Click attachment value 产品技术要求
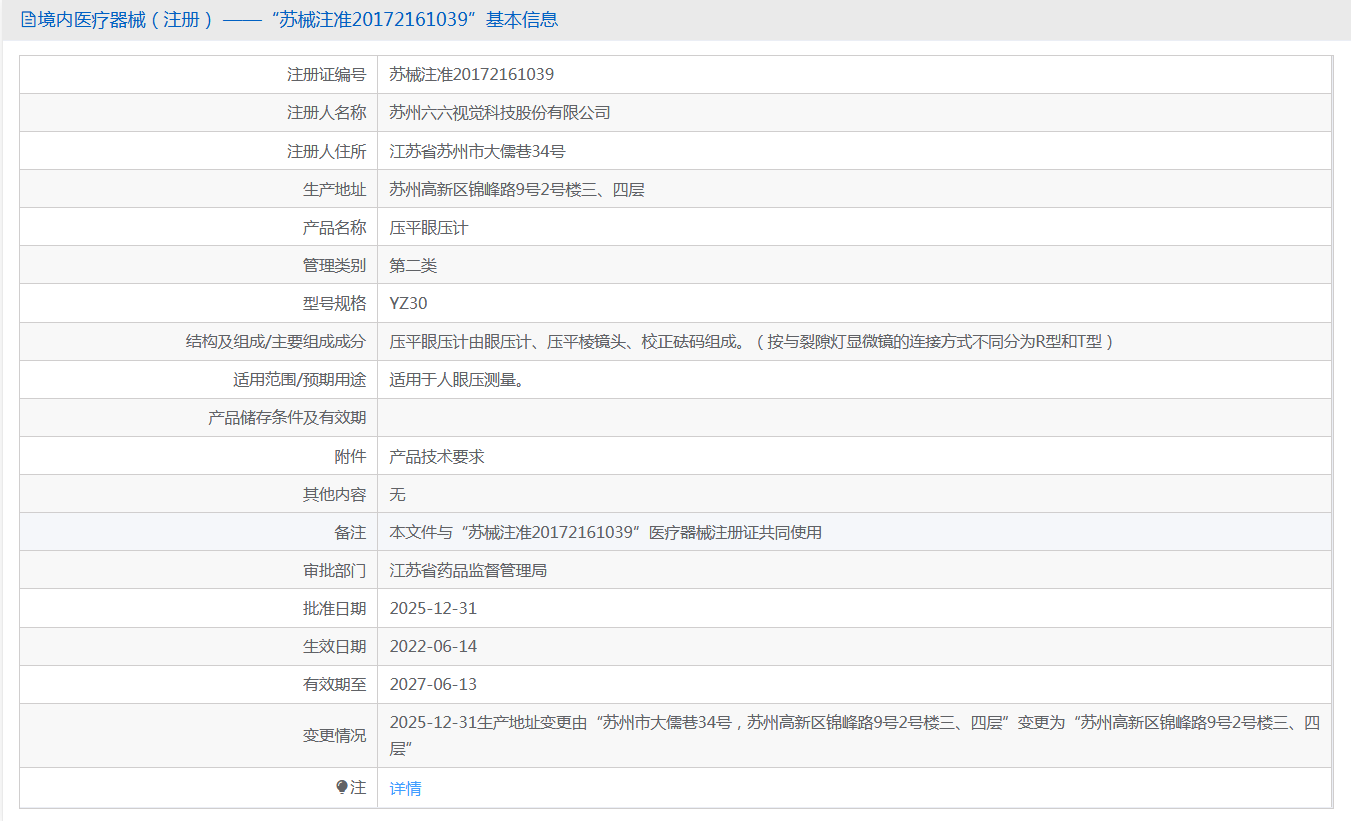The height and width of the screenshot is (821, 1351). [437, 456]
